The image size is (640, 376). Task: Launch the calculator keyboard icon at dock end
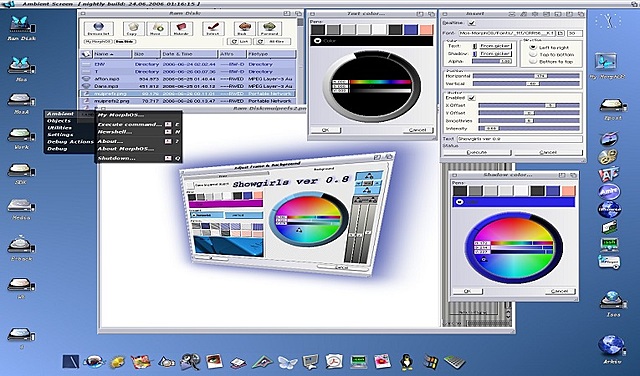point(454,362)
